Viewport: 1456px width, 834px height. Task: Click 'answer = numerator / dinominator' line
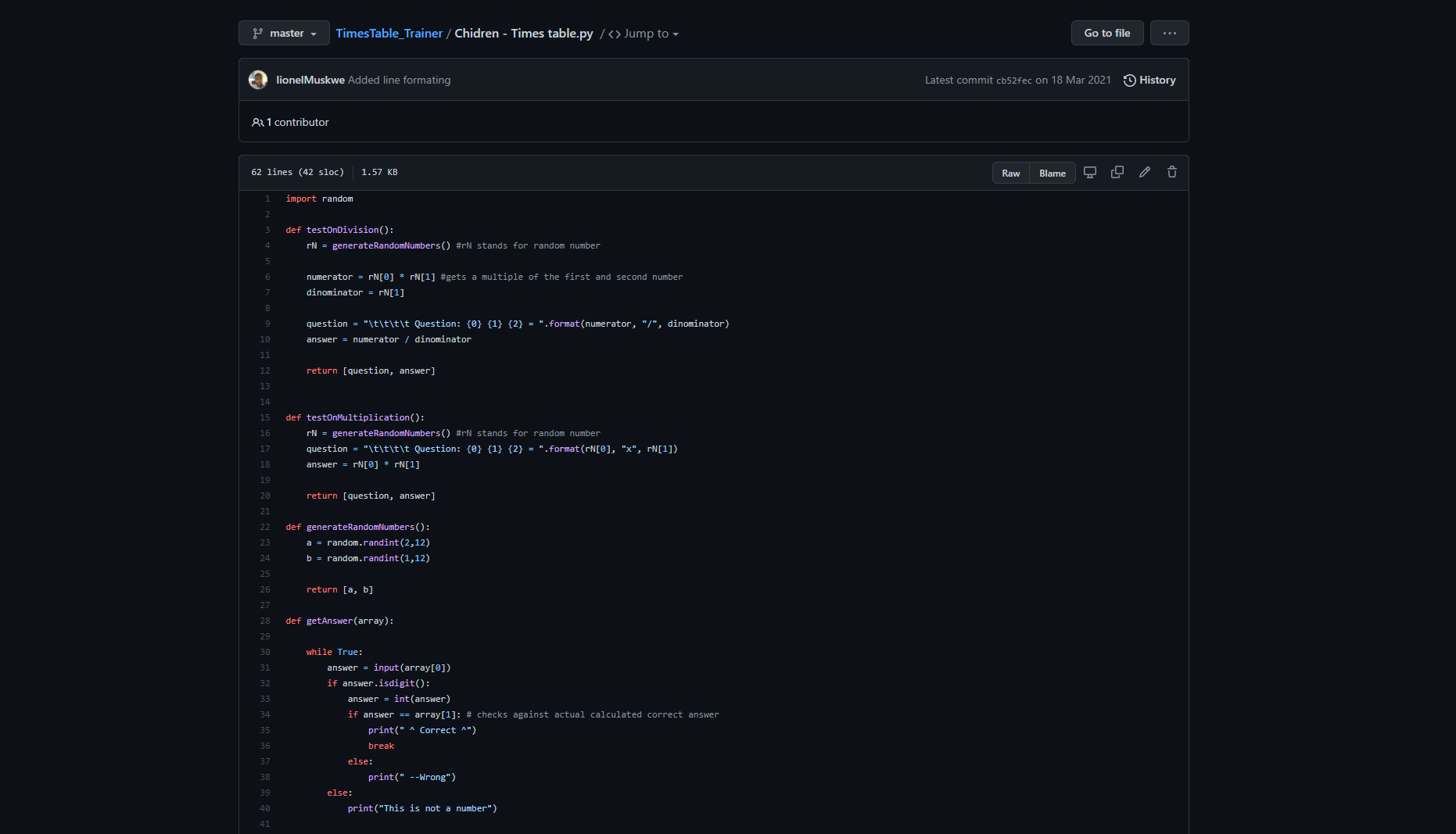pyautogui.click(x=389, y=339)
